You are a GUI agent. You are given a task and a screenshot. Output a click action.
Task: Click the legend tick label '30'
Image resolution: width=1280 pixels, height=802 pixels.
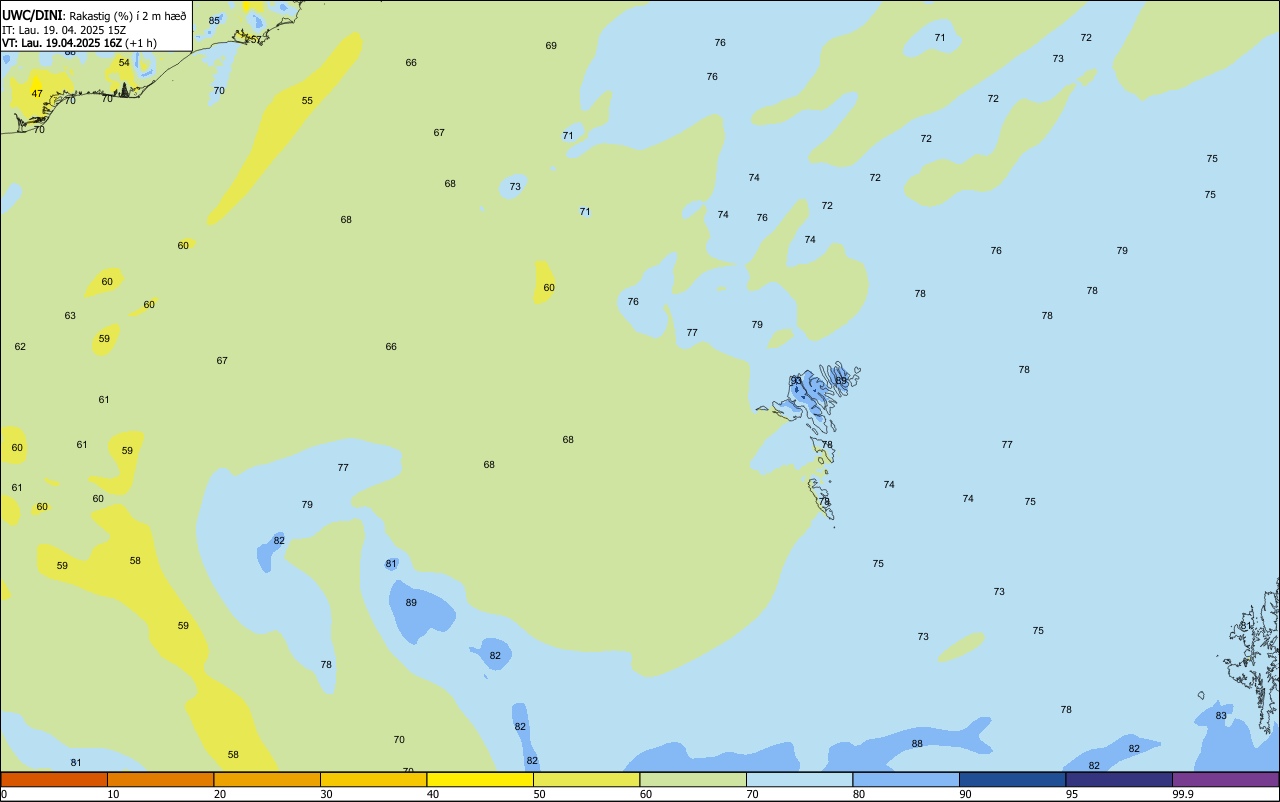point(326,794)
